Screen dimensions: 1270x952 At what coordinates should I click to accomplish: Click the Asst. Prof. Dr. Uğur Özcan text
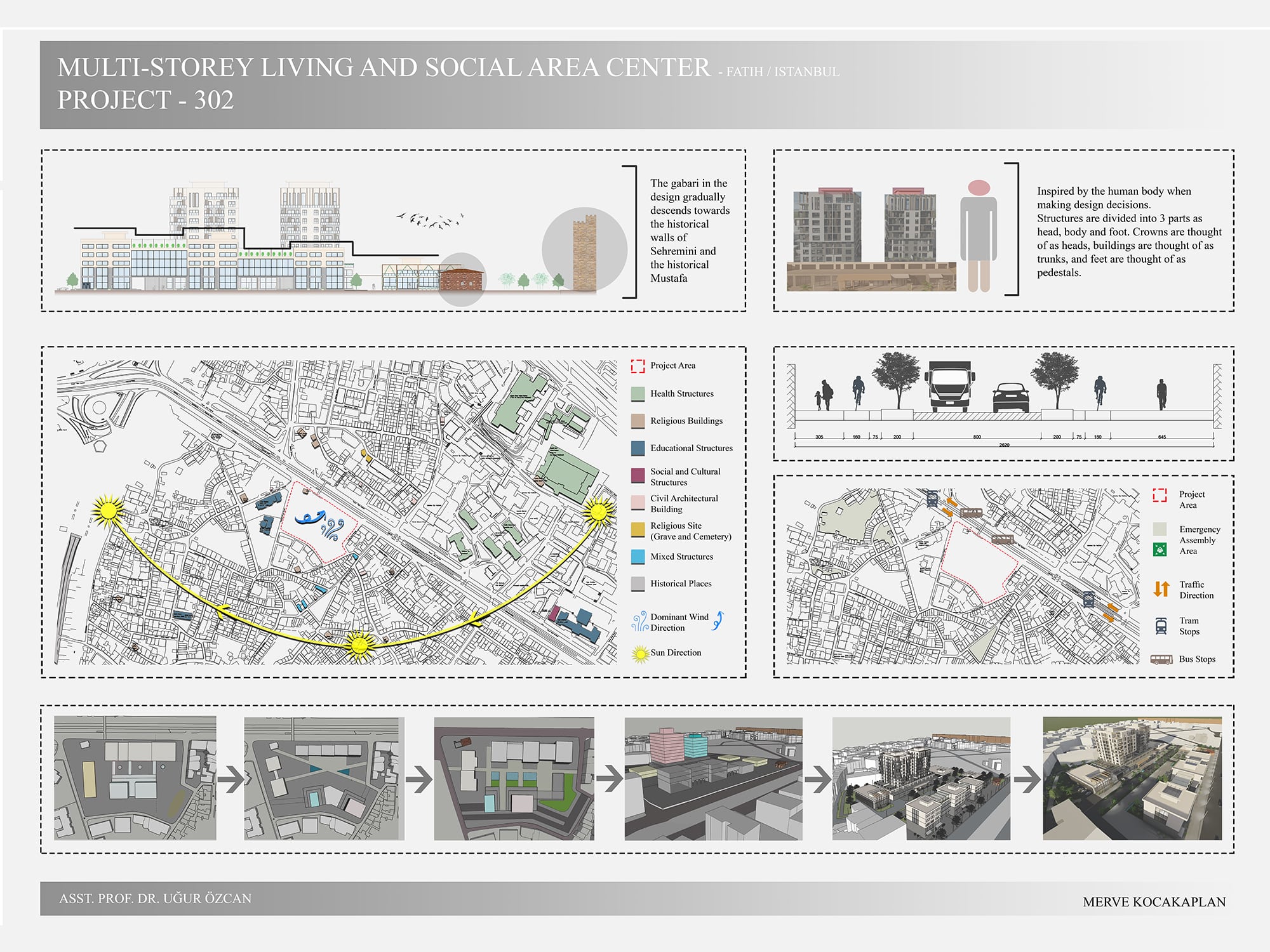[155, 899]
